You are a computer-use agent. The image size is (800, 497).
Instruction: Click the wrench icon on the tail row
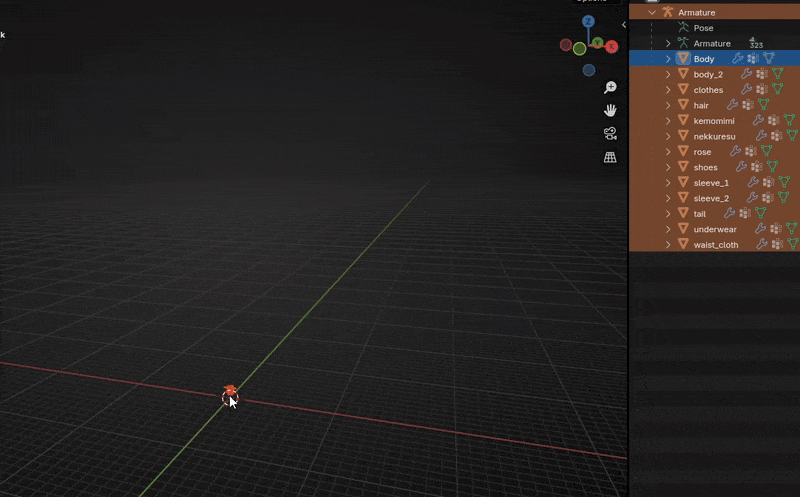click(x=730, y=213)
